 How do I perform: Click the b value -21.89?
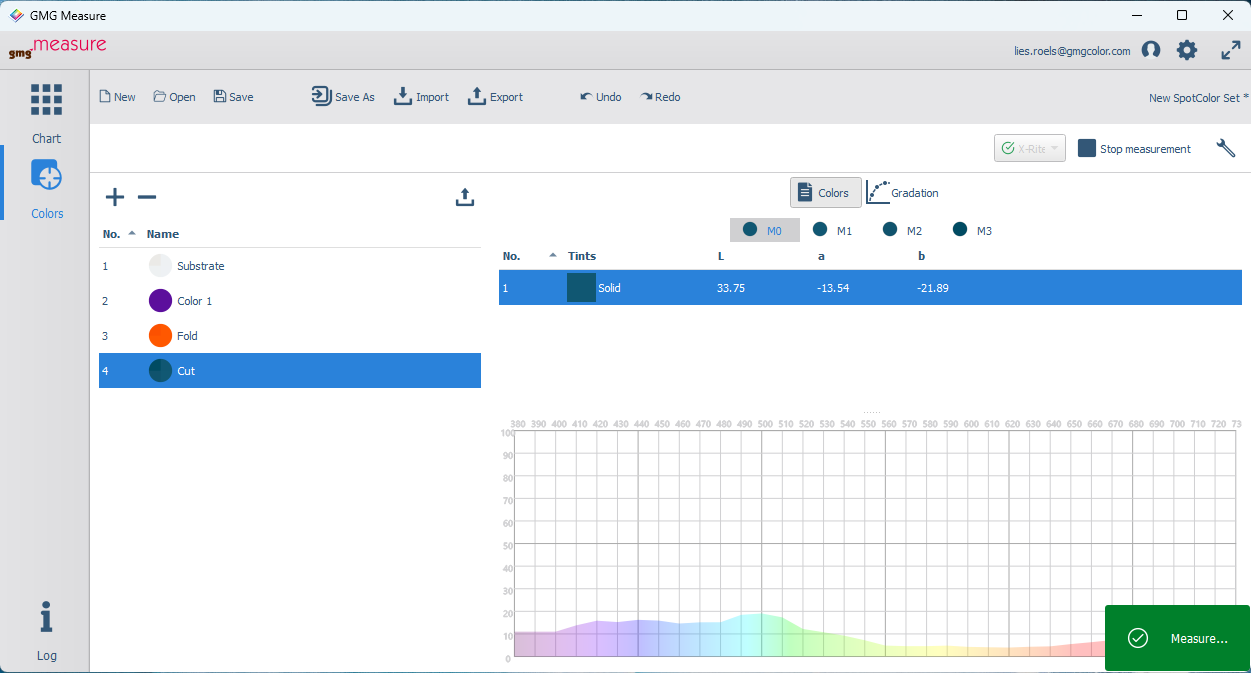click(x=933, y=288)
